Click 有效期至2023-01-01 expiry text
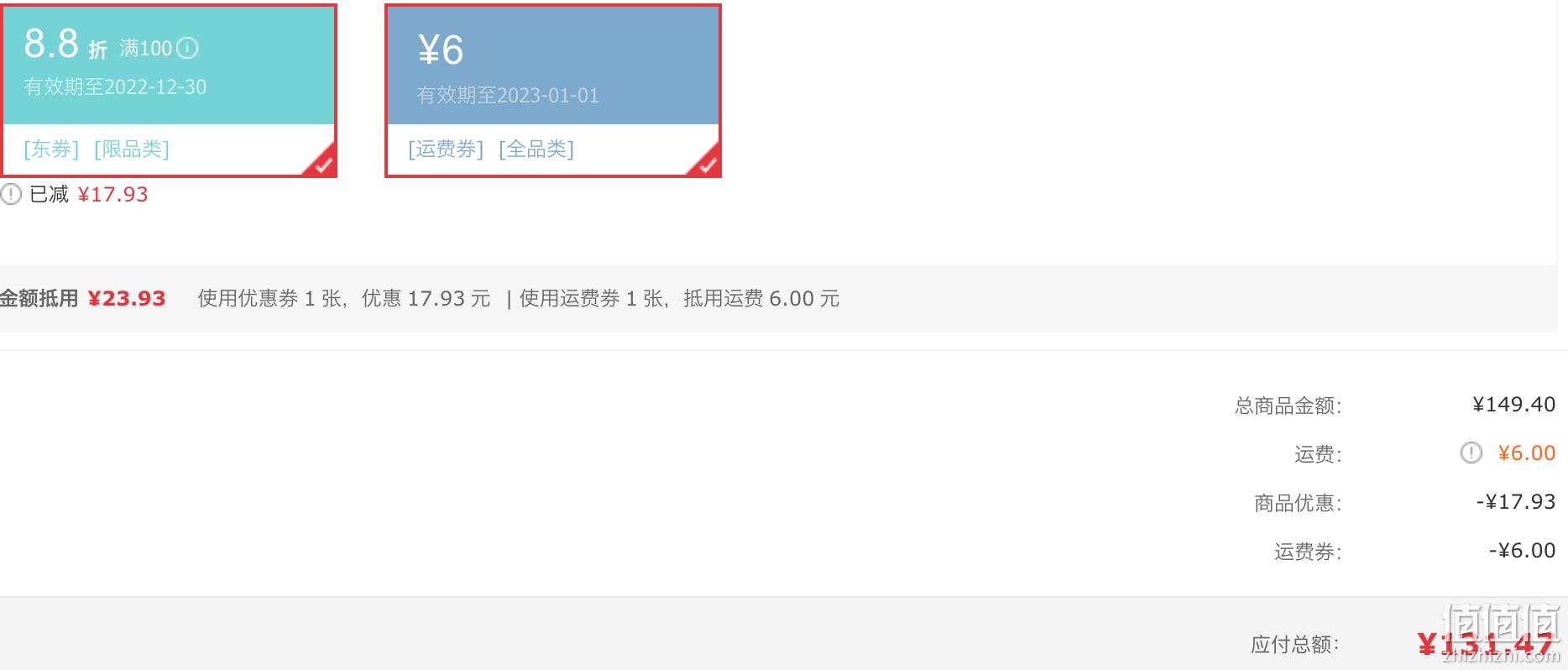This screenshot has width=1568, height=670. point(508,96)
